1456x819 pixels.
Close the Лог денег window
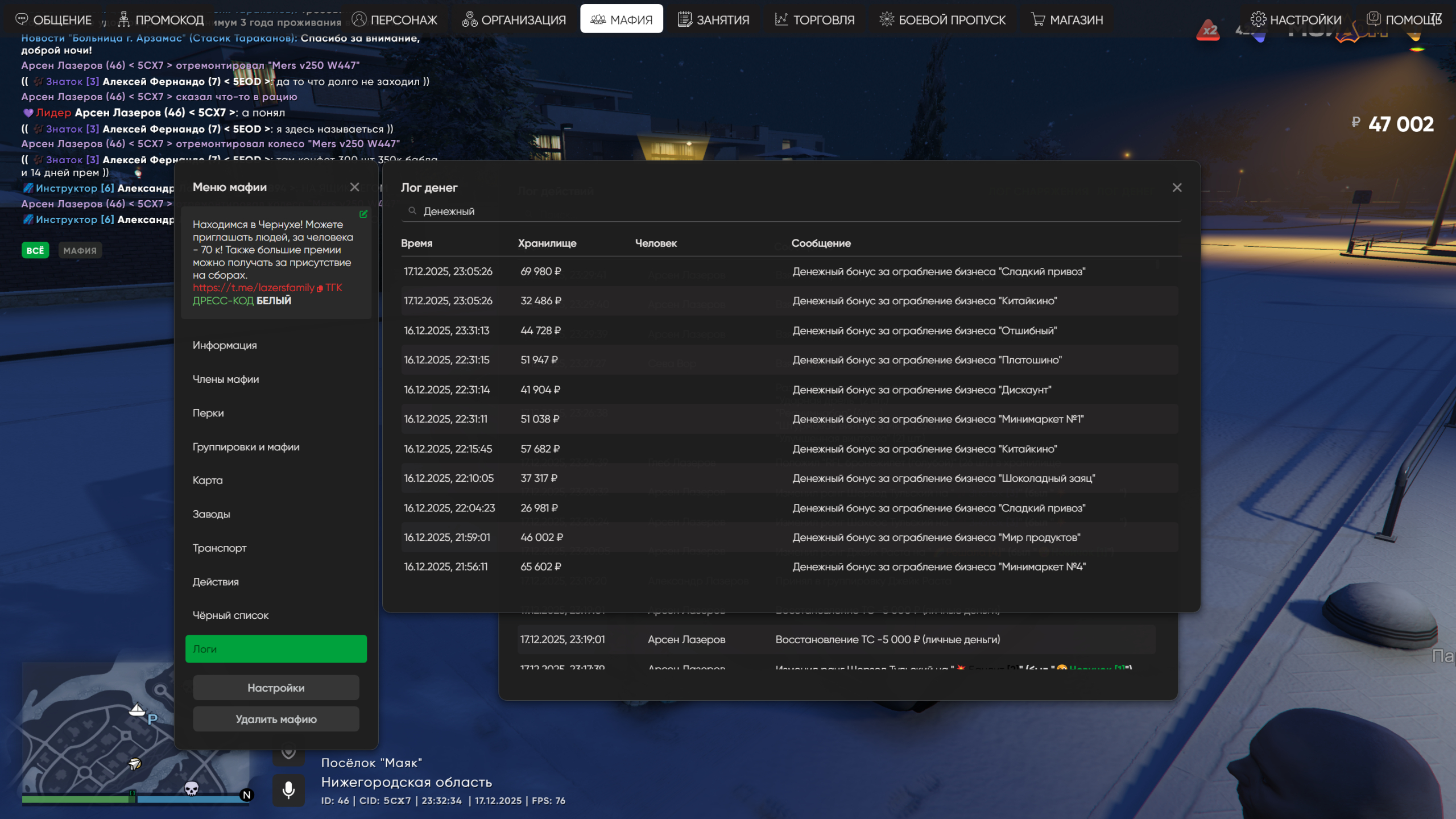coord(1177,188)
